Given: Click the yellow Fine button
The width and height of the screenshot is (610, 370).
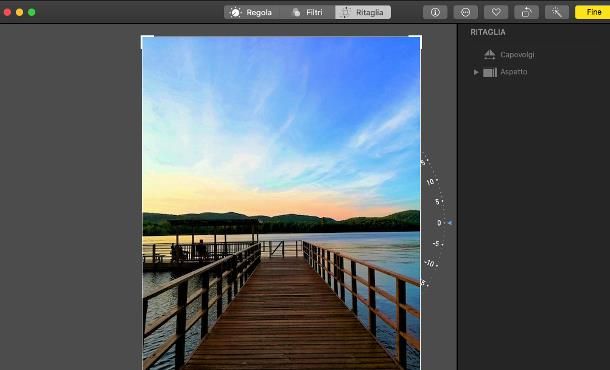Looking at the screenshot, I should (x=592, y=12).
